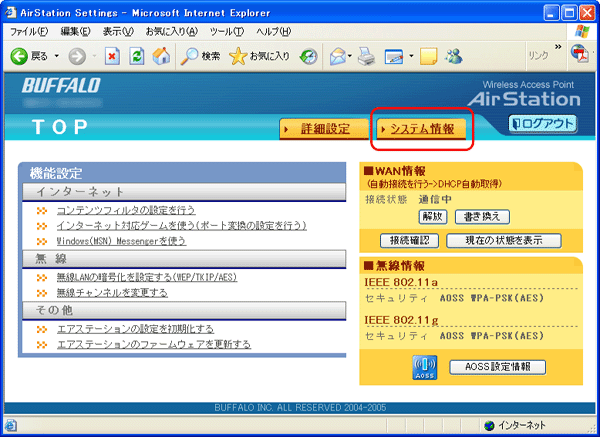Click the 解放 button in WAN情報
The width and height of the screenshot is (600, 437).
(433, 217)
